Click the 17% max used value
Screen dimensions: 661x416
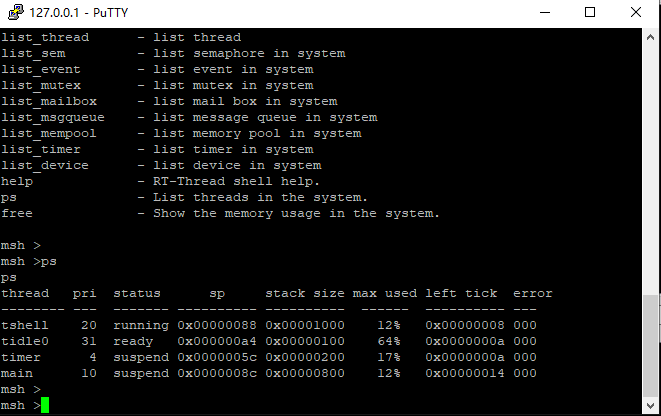389,357
